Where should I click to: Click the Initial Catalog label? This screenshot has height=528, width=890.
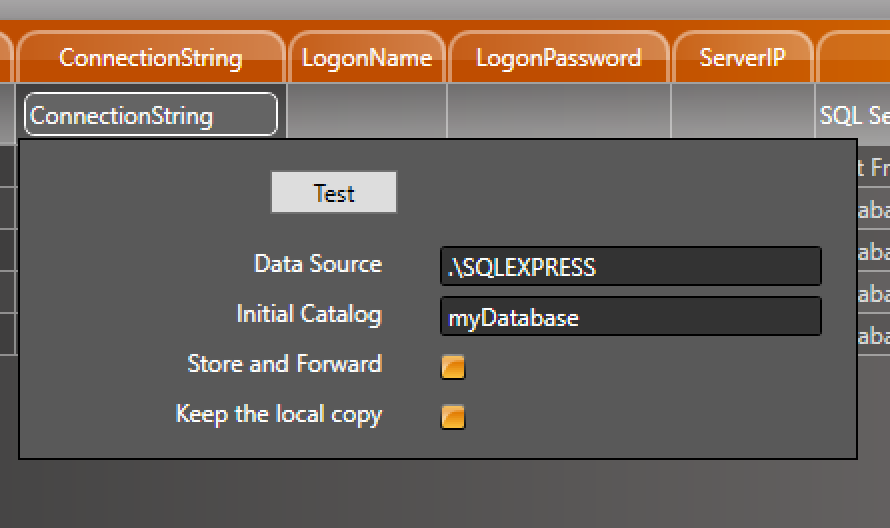(308, 314)
